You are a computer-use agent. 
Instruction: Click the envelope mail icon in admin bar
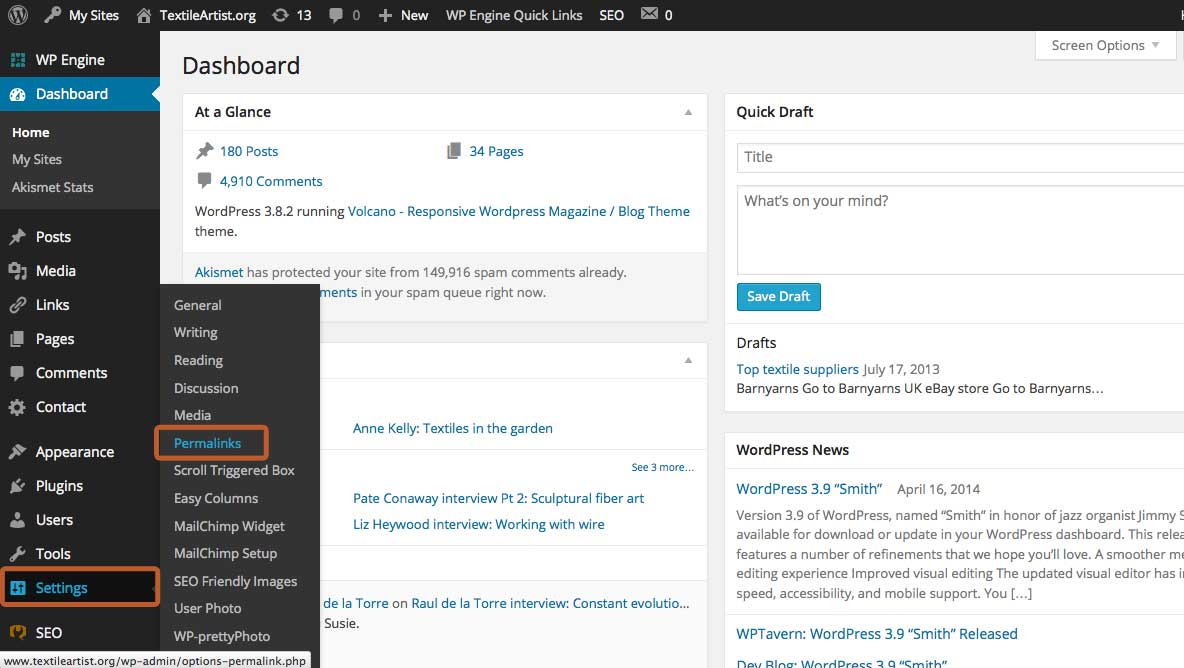pos(649,14)
